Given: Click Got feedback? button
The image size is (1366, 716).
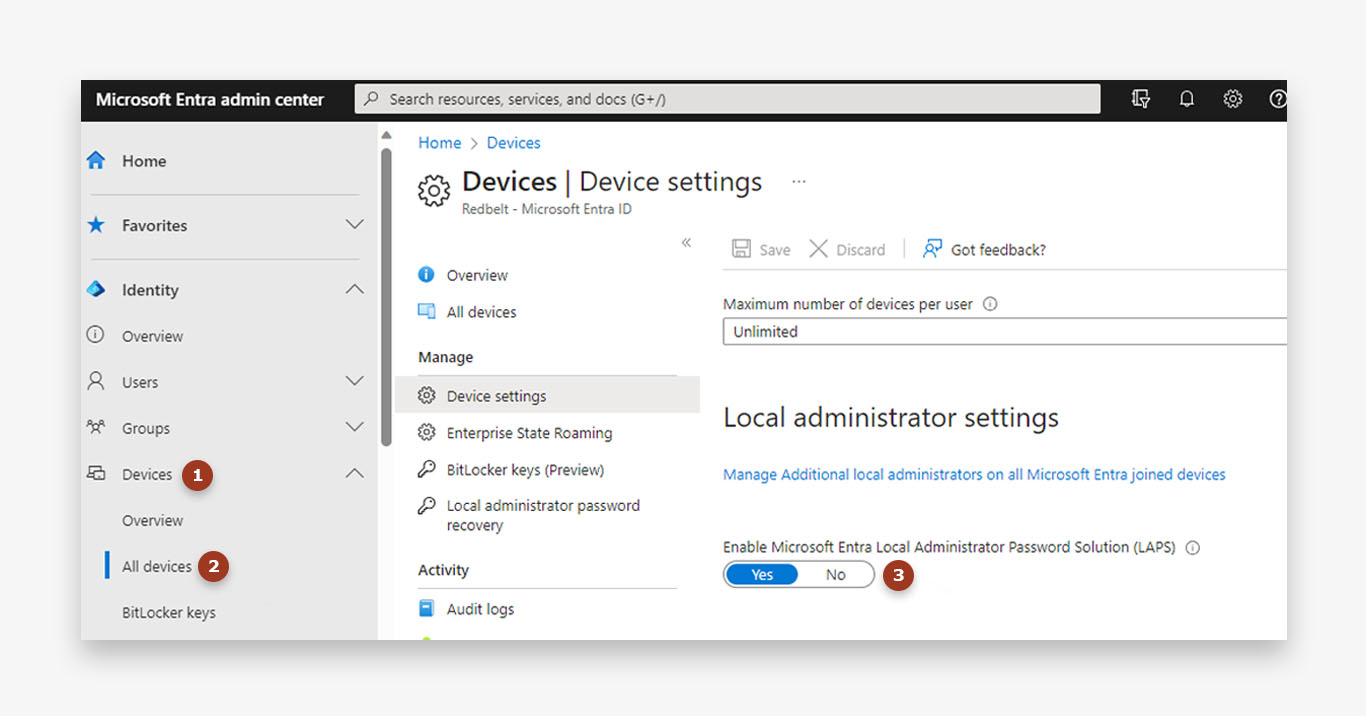Looking at the screenshot, I should coord(984,249).
